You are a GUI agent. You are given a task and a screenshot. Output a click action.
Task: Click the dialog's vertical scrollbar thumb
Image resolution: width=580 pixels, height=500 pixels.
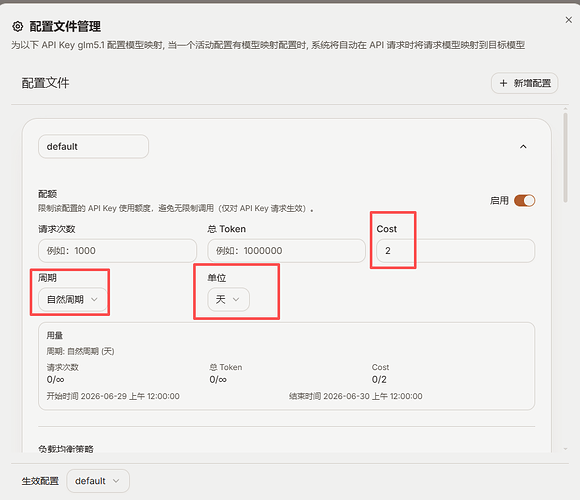pos(565,158)
